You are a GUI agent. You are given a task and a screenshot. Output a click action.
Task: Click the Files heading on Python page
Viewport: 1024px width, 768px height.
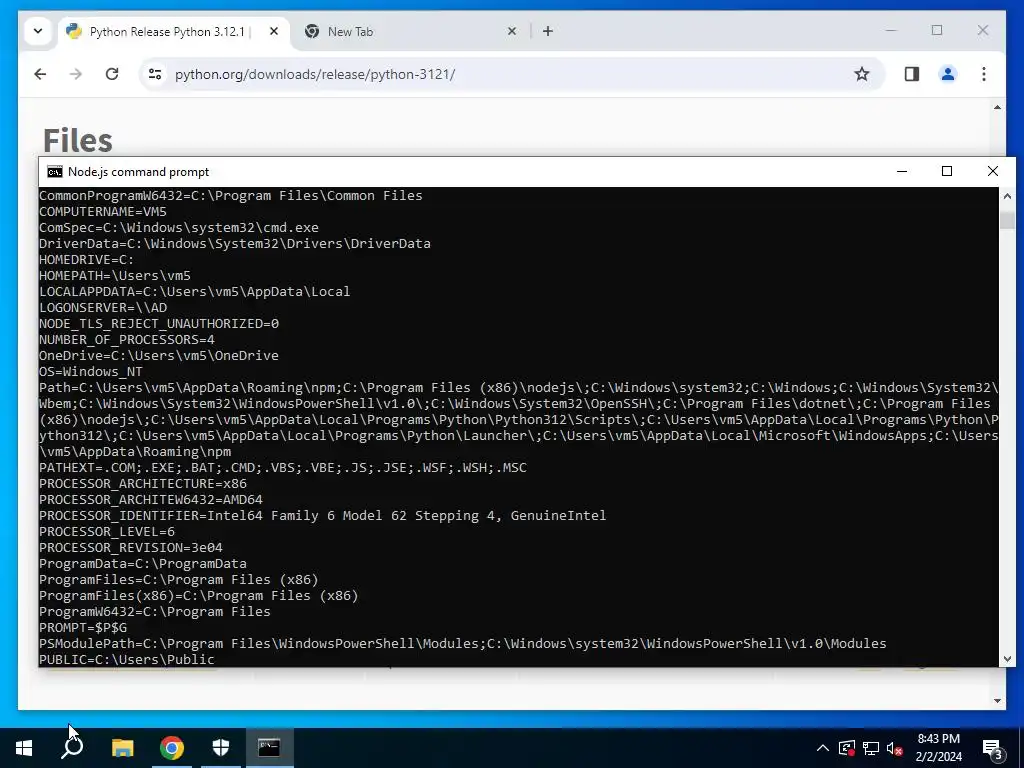[78, 139]
